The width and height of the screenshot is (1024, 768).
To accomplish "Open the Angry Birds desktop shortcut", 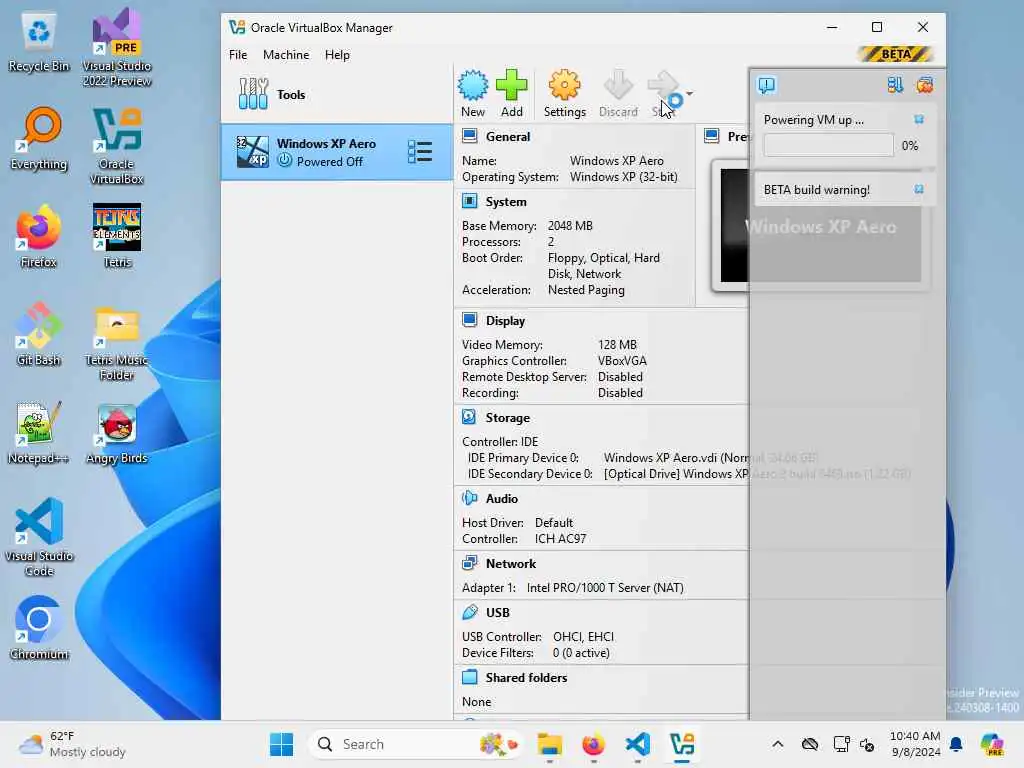I will (x=117, y=433).
